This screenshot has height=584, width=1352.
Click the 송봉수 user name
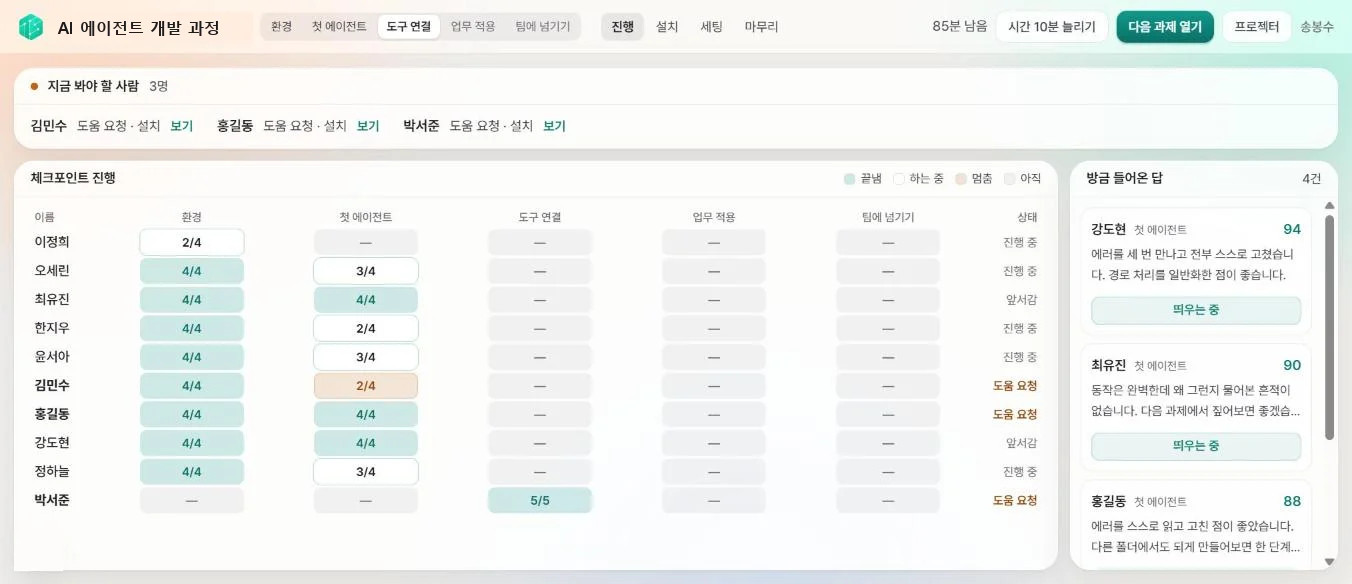pos(1316,27)
